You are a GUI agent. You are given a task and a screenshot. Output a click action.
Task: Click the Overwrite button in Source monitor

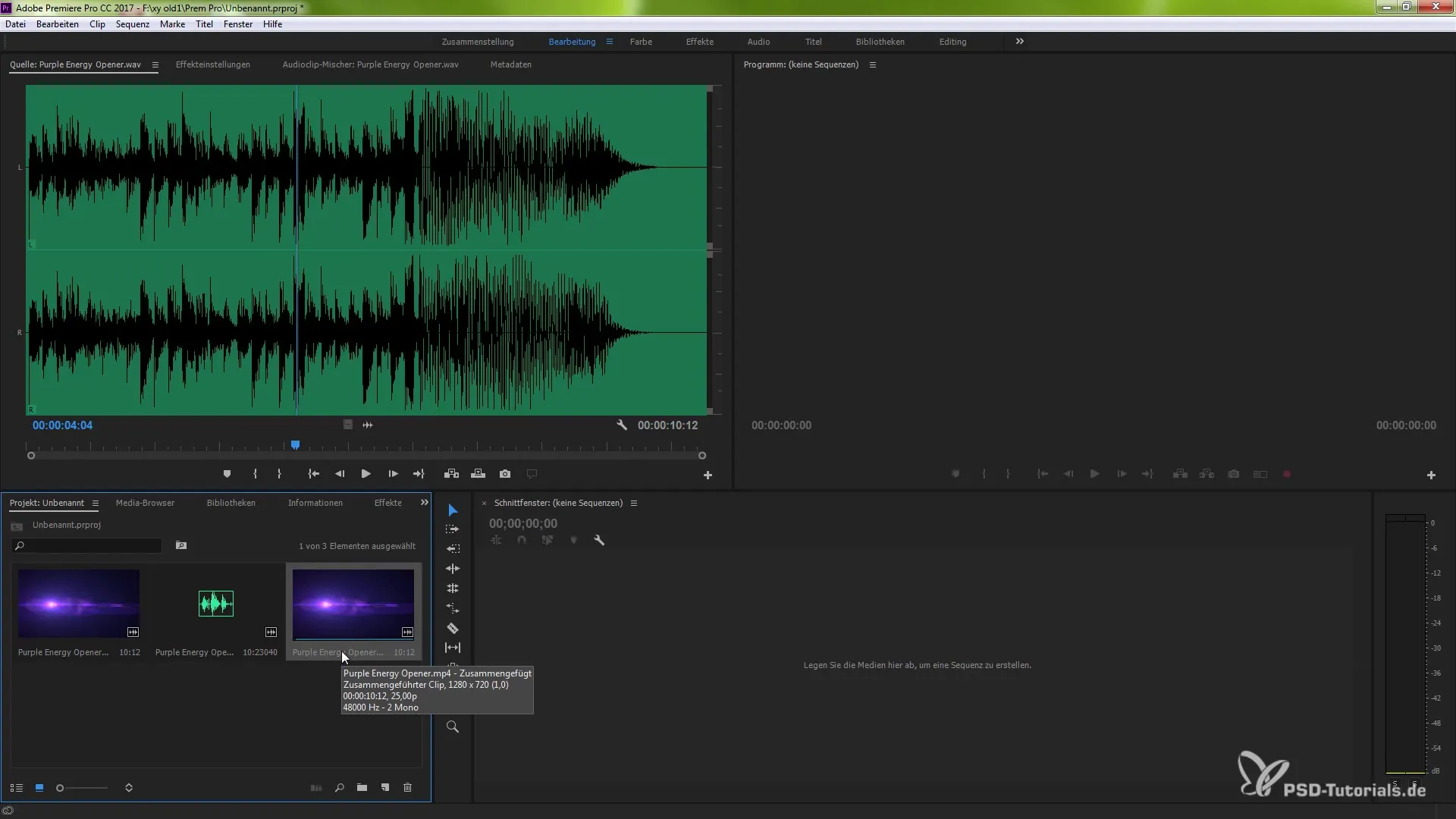point(478,474)
